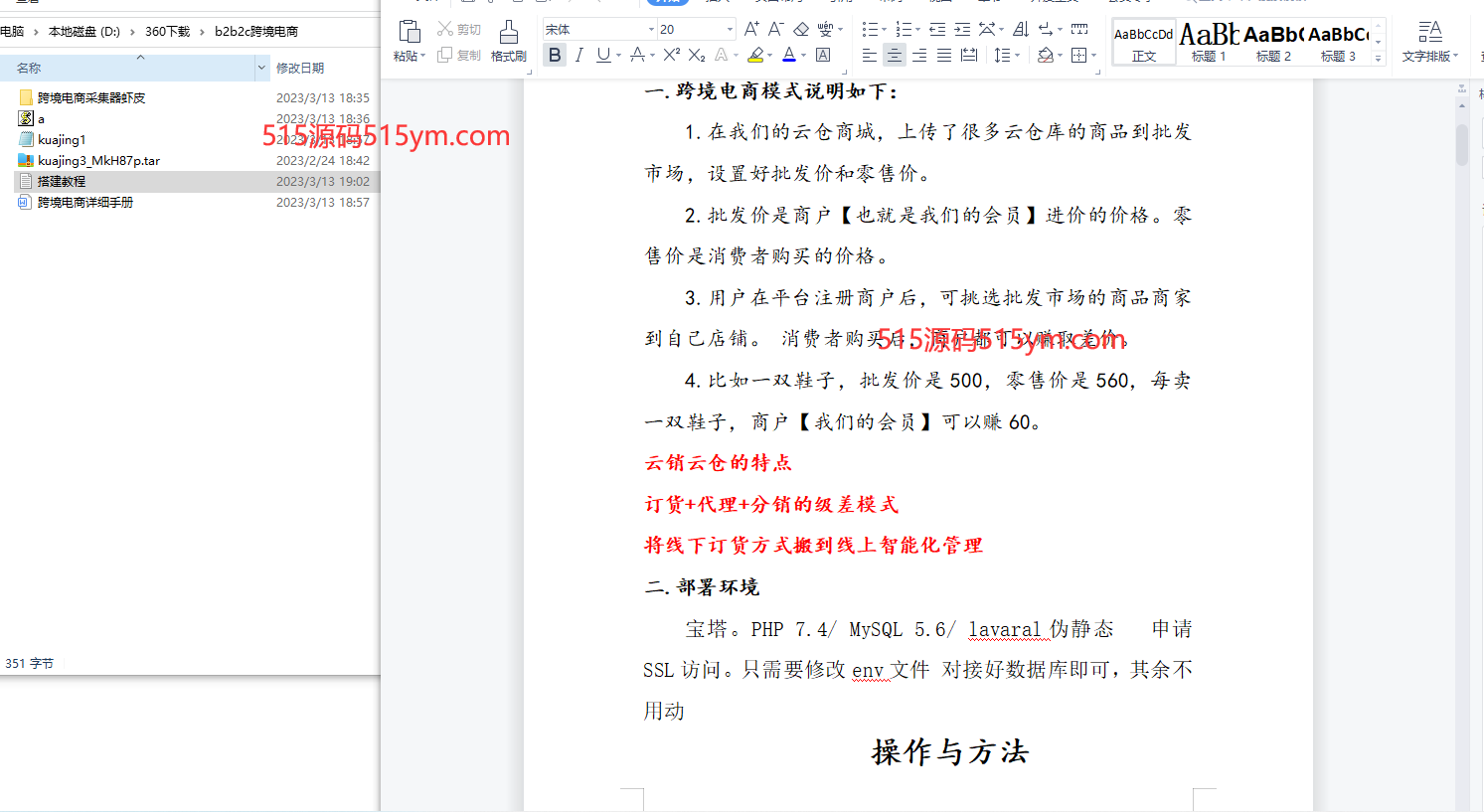The image size is (1484, 812).
Task: Apply subscript formatting
Action: point(696,57)
